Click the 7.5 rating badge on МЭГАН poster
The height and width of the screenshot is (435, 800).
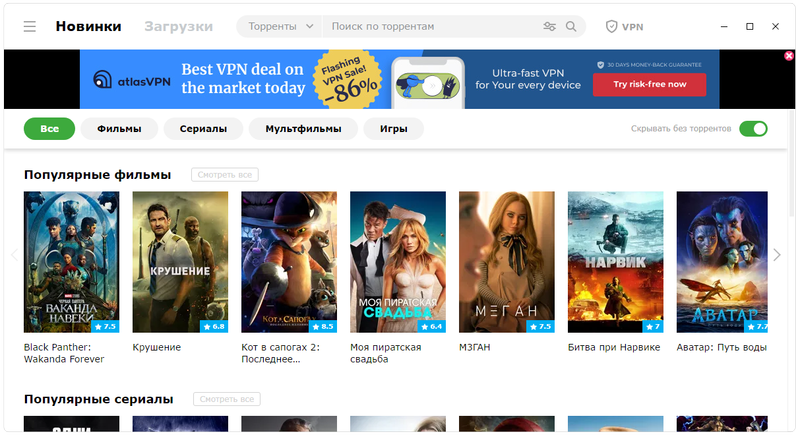pos(541,326)
